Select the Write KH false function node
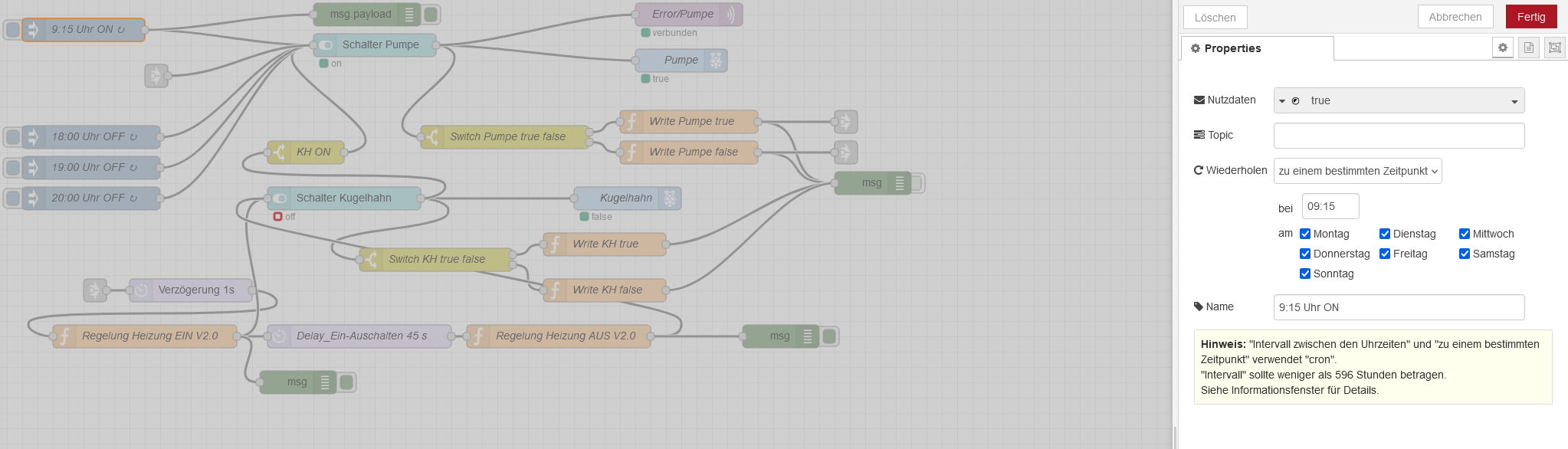 (605, 290)
